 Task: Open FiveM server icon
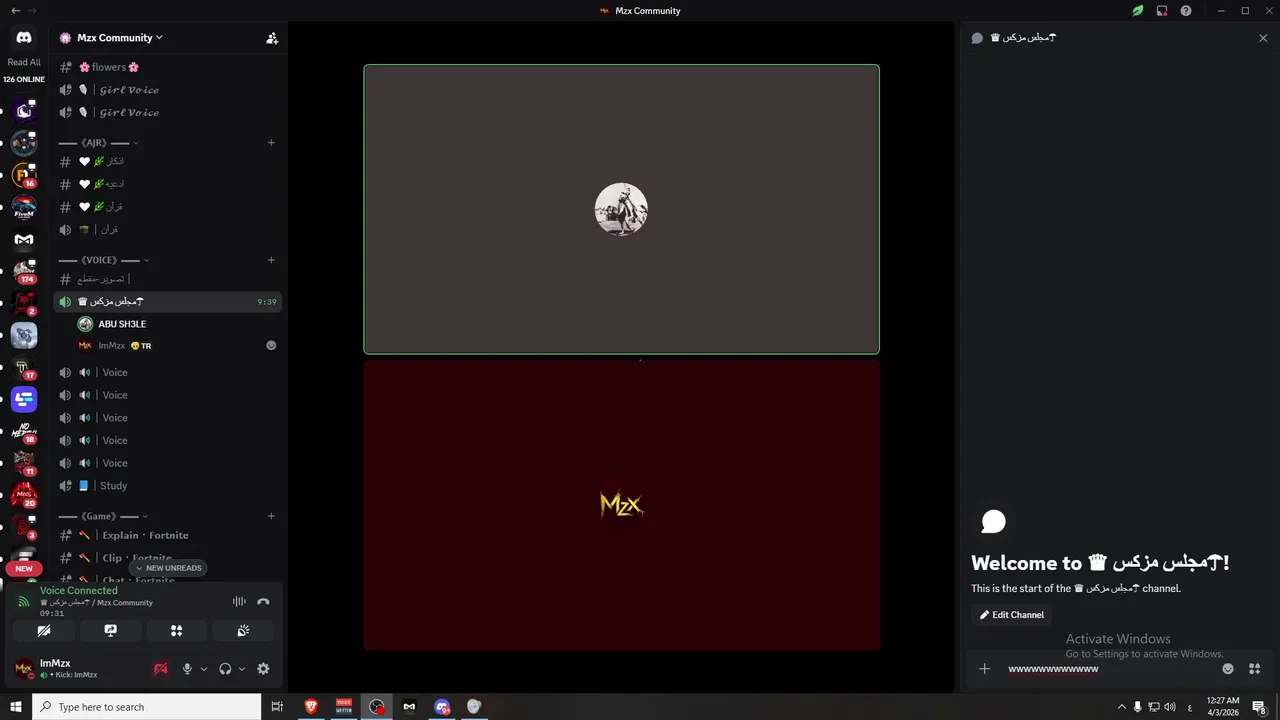[x=24, y=207]
